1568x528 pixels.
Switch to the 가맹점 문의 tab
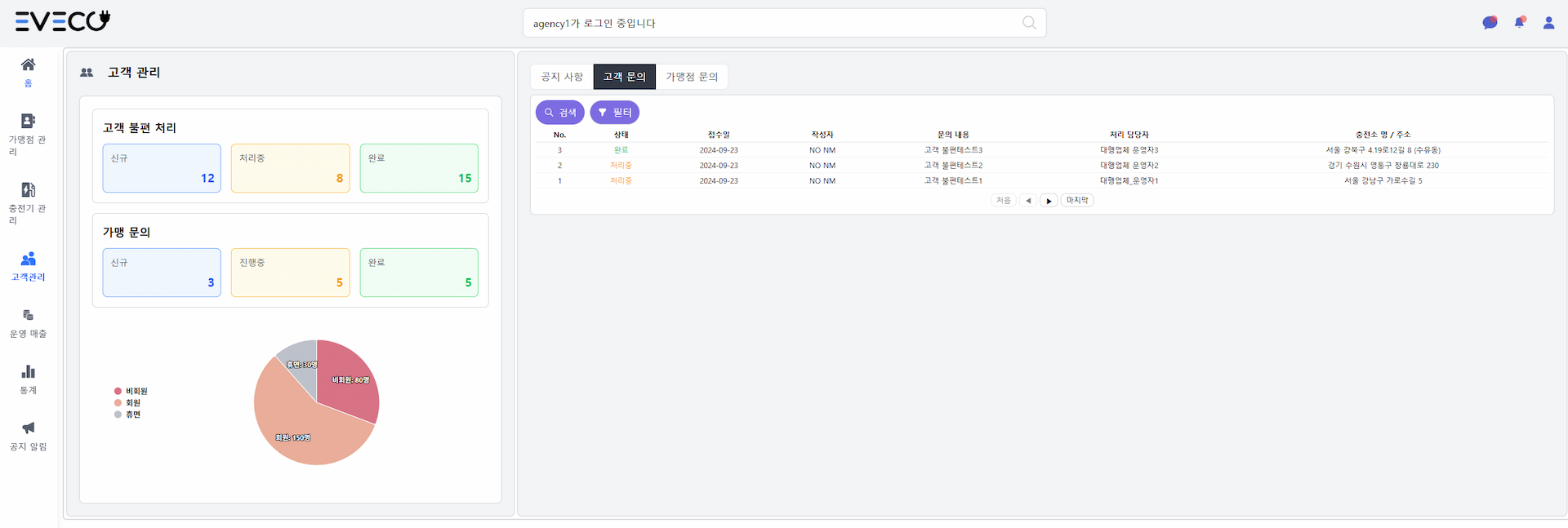tap(692, 77)
